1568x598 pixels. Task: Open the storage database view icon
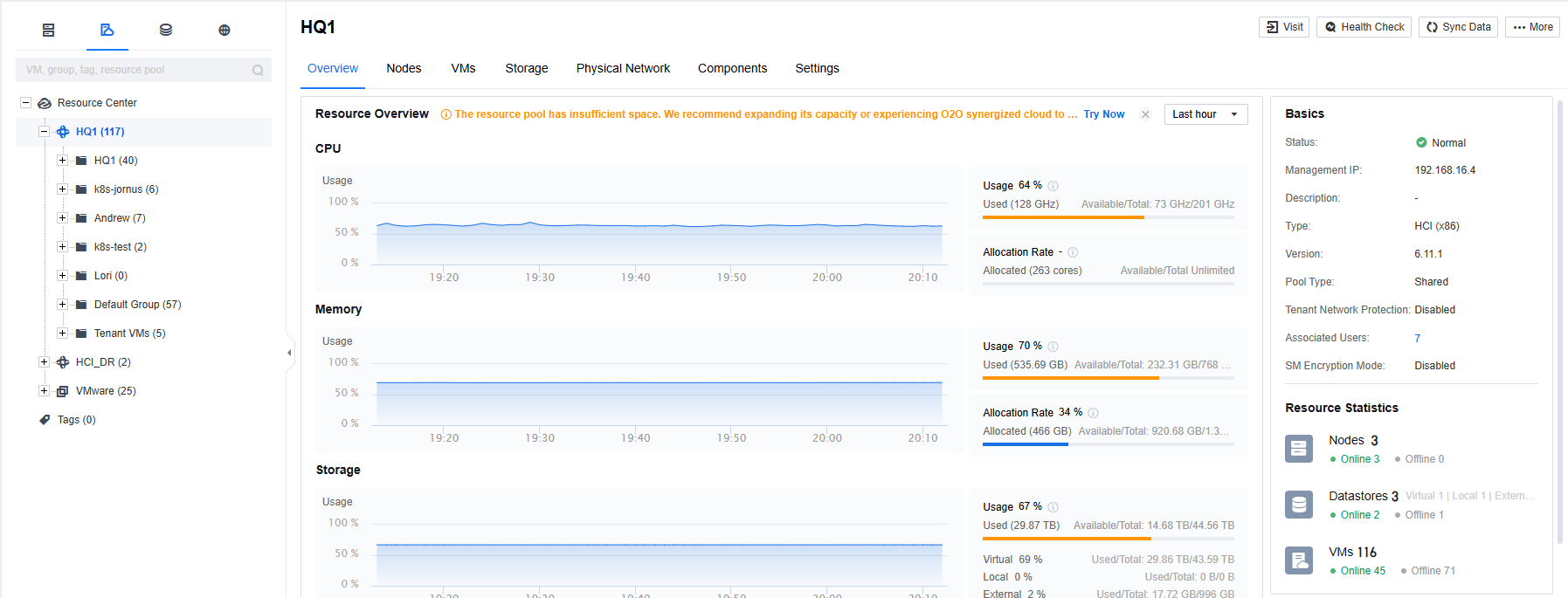tap(166, 30)
